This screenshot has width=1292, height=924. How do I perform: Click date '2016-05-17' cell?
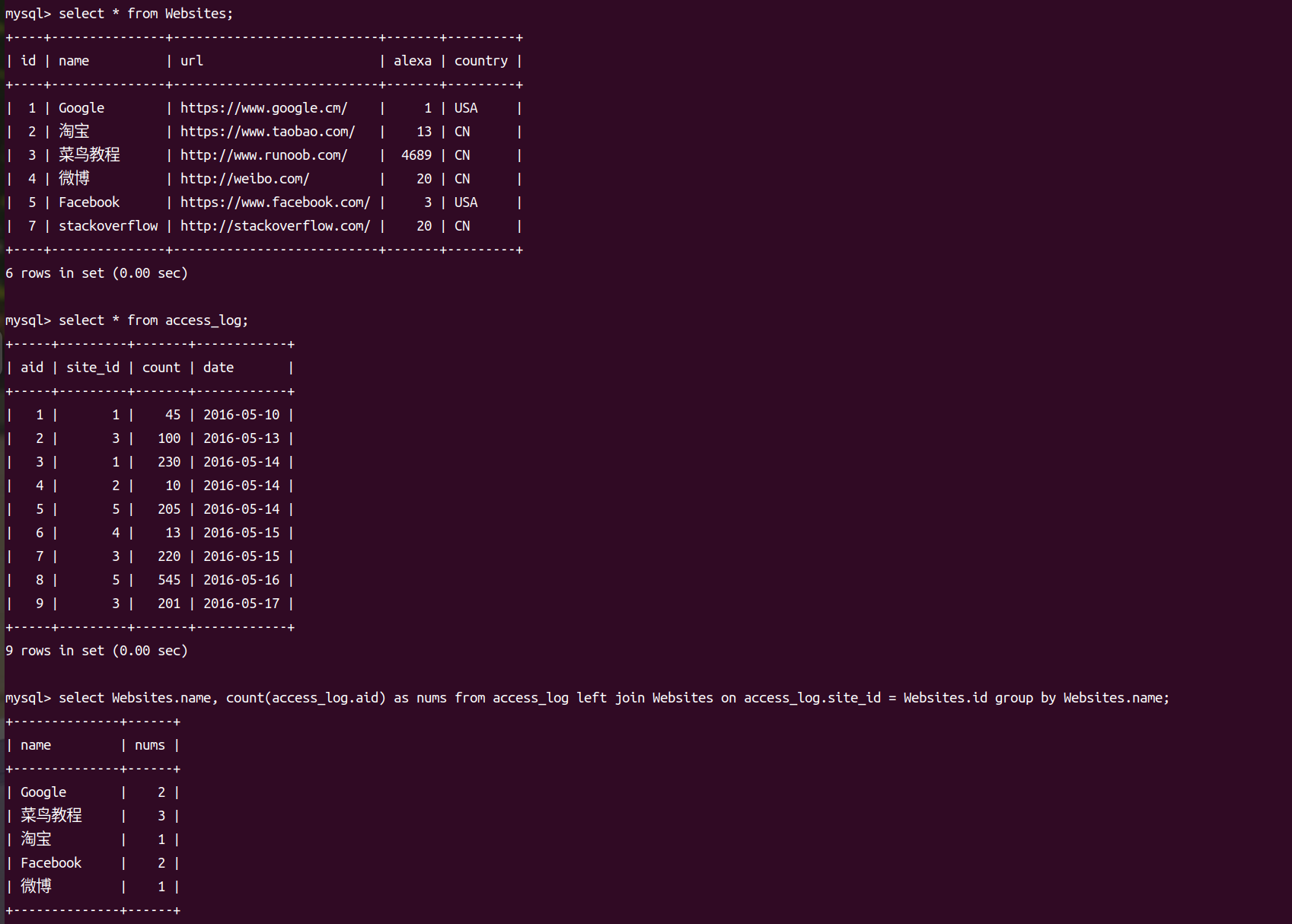point(241,604)
